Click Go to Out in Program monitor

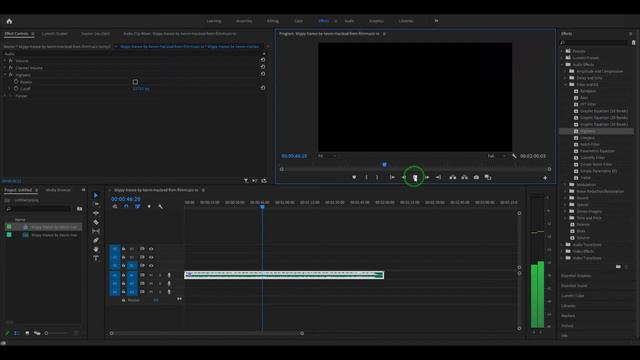pos(438,177)
